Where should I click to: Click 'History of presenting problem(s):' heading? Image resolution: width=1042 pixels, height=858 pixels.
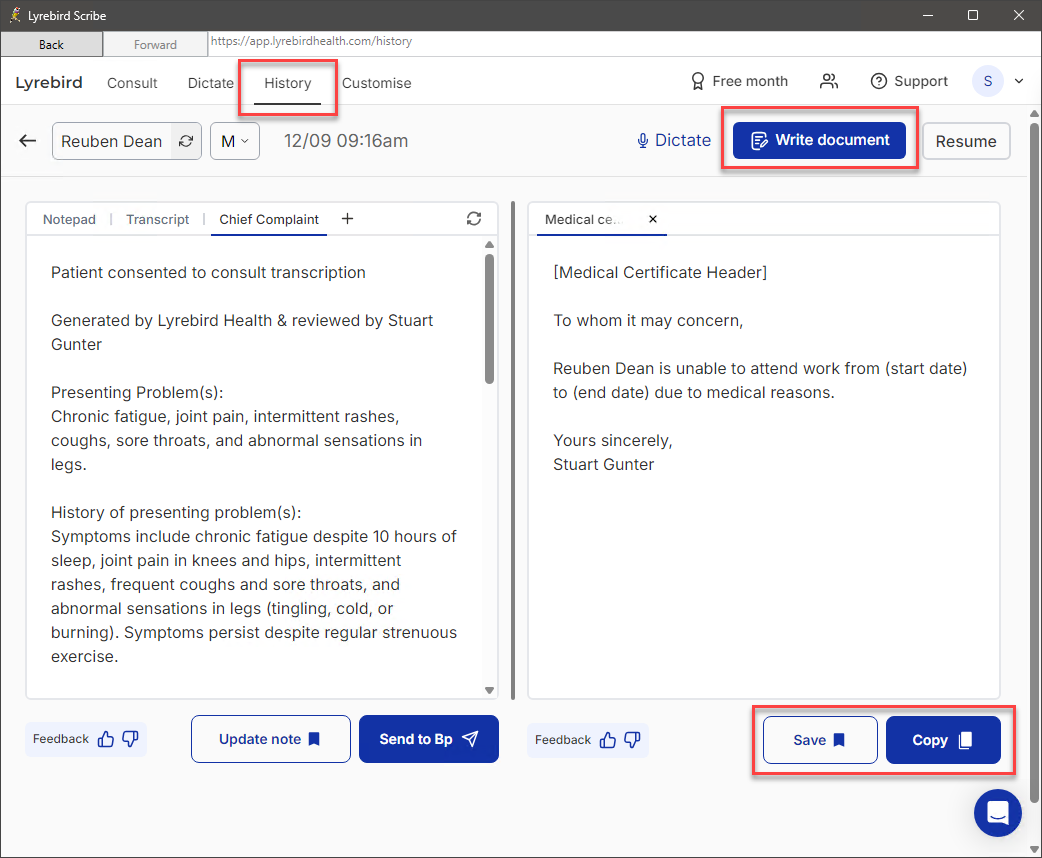pyautogui.click(x=176, y=512)
